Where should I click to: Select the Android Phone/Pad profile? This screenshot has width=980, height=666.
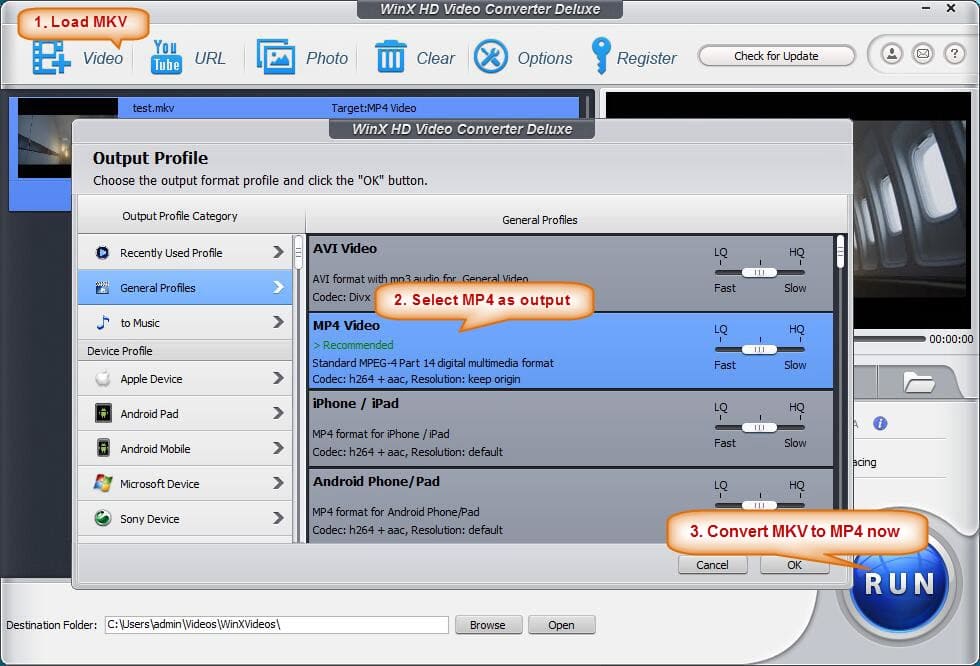(x=571, y=505)
